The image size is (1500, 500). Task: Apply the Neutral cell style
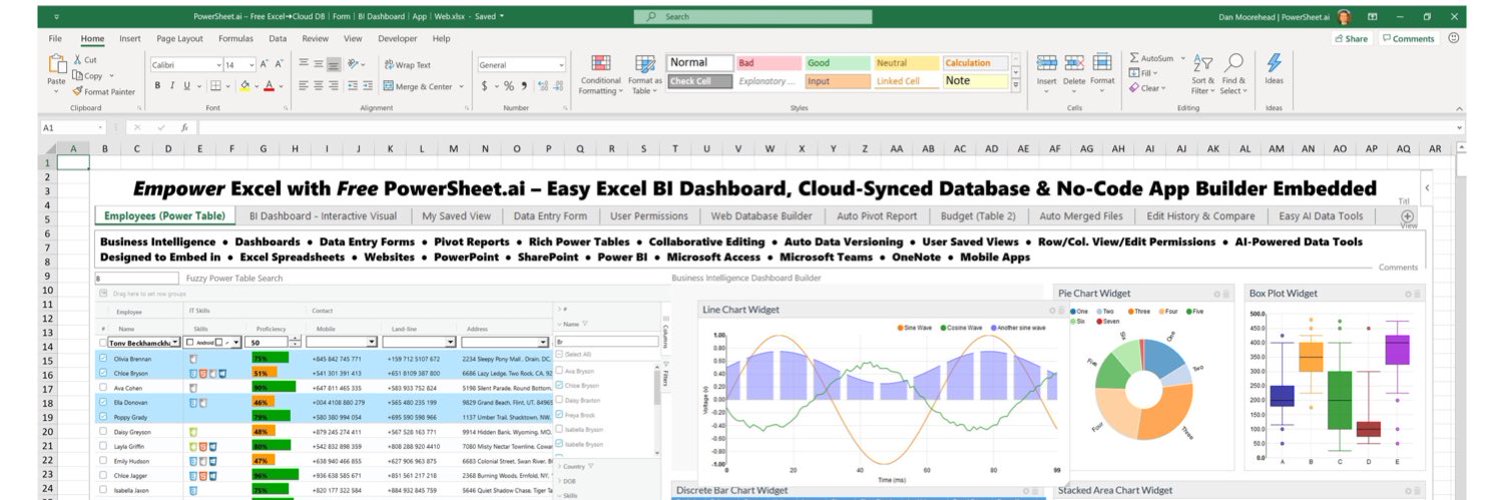coord(905,63)
